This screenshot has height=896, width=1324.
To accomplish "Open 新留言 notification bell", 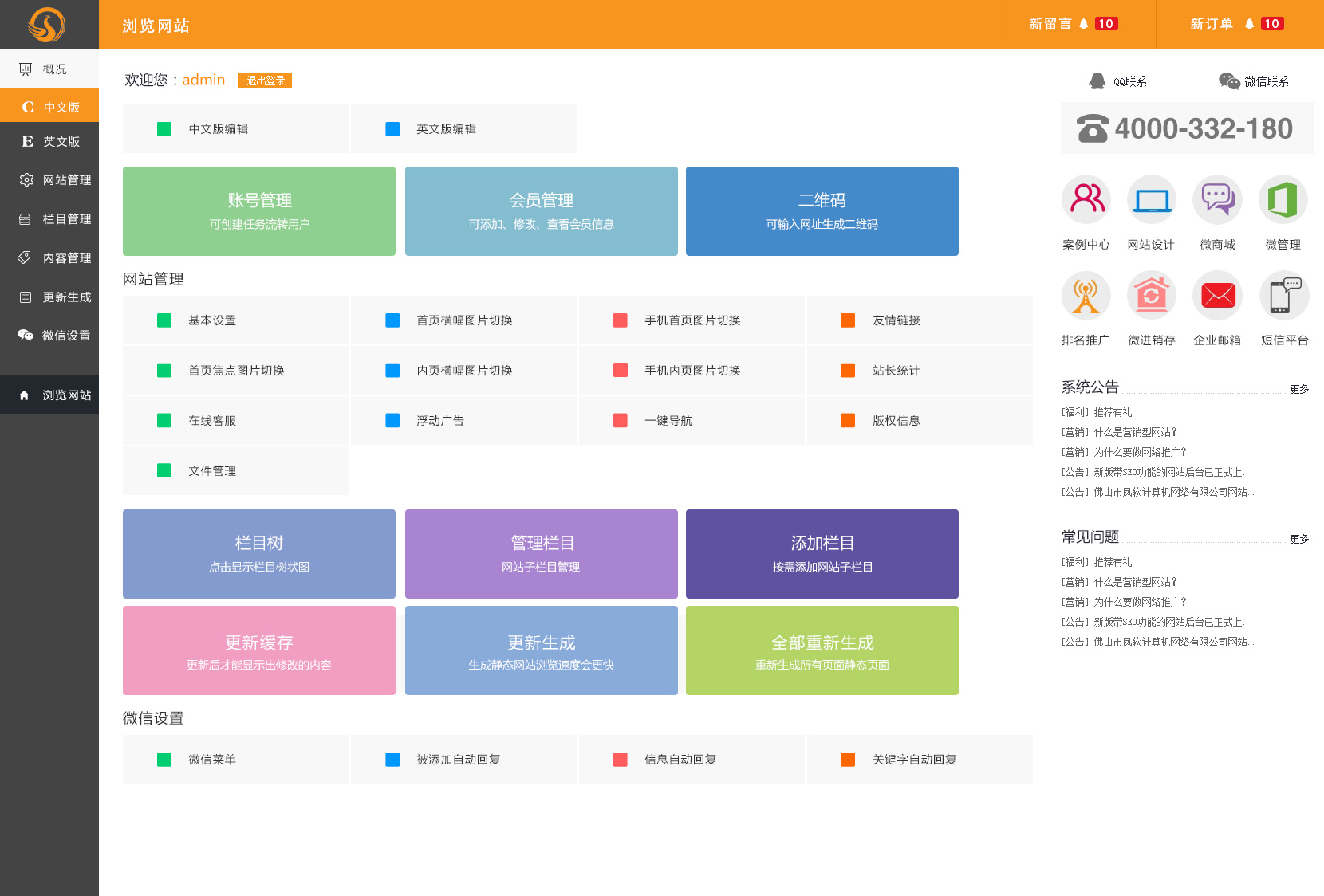I will pos(1083,24).
